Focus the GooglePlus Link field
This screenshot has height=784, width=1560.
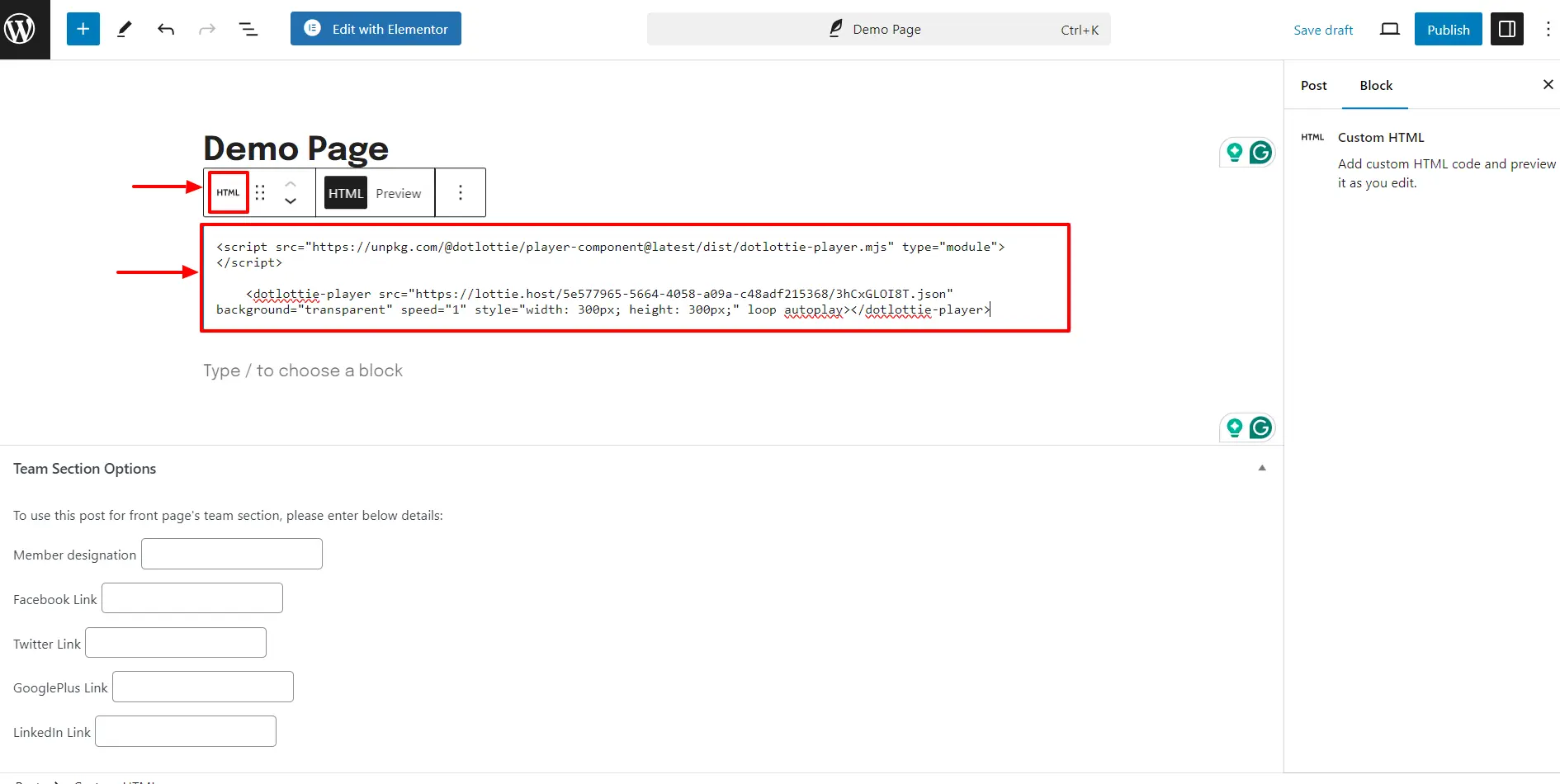(x=203, y=687)
